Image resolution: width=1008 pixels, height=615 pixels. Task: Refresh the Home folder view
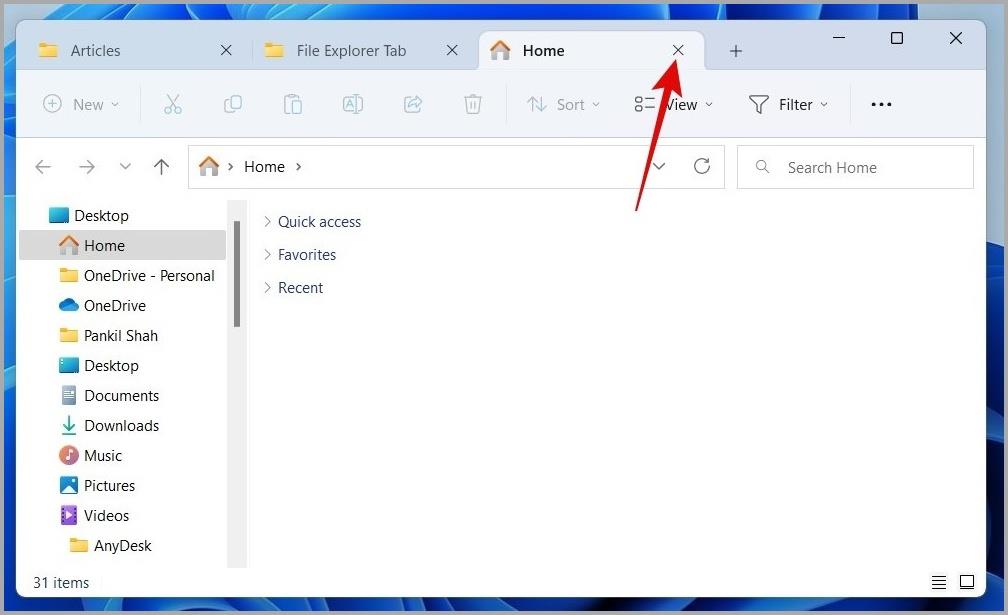coord(702,166)
